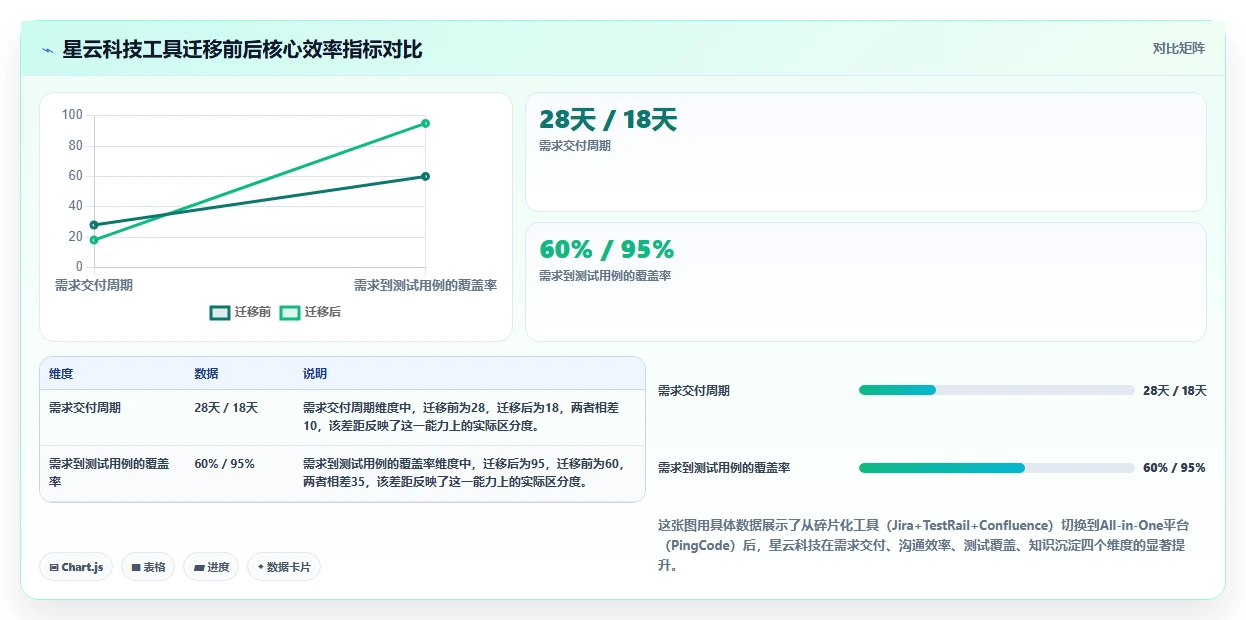Click the summary paragraph mentioning PingCode
The height and width of the screenshot is (620, 1246).
923,545
